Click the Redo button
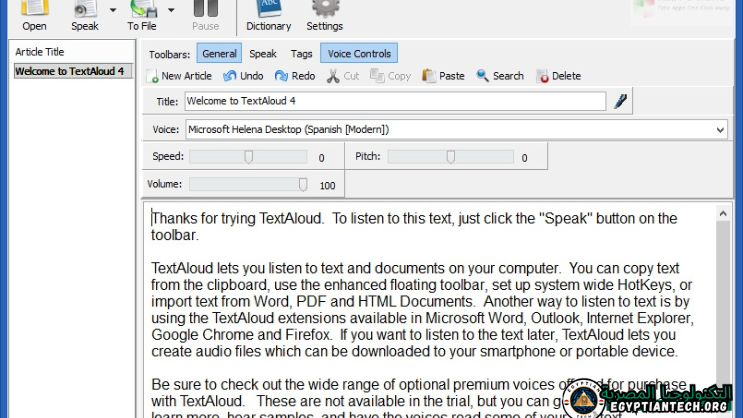Viewport: 743px width, 418px height. pyautogui.click(x=295, y=76)
